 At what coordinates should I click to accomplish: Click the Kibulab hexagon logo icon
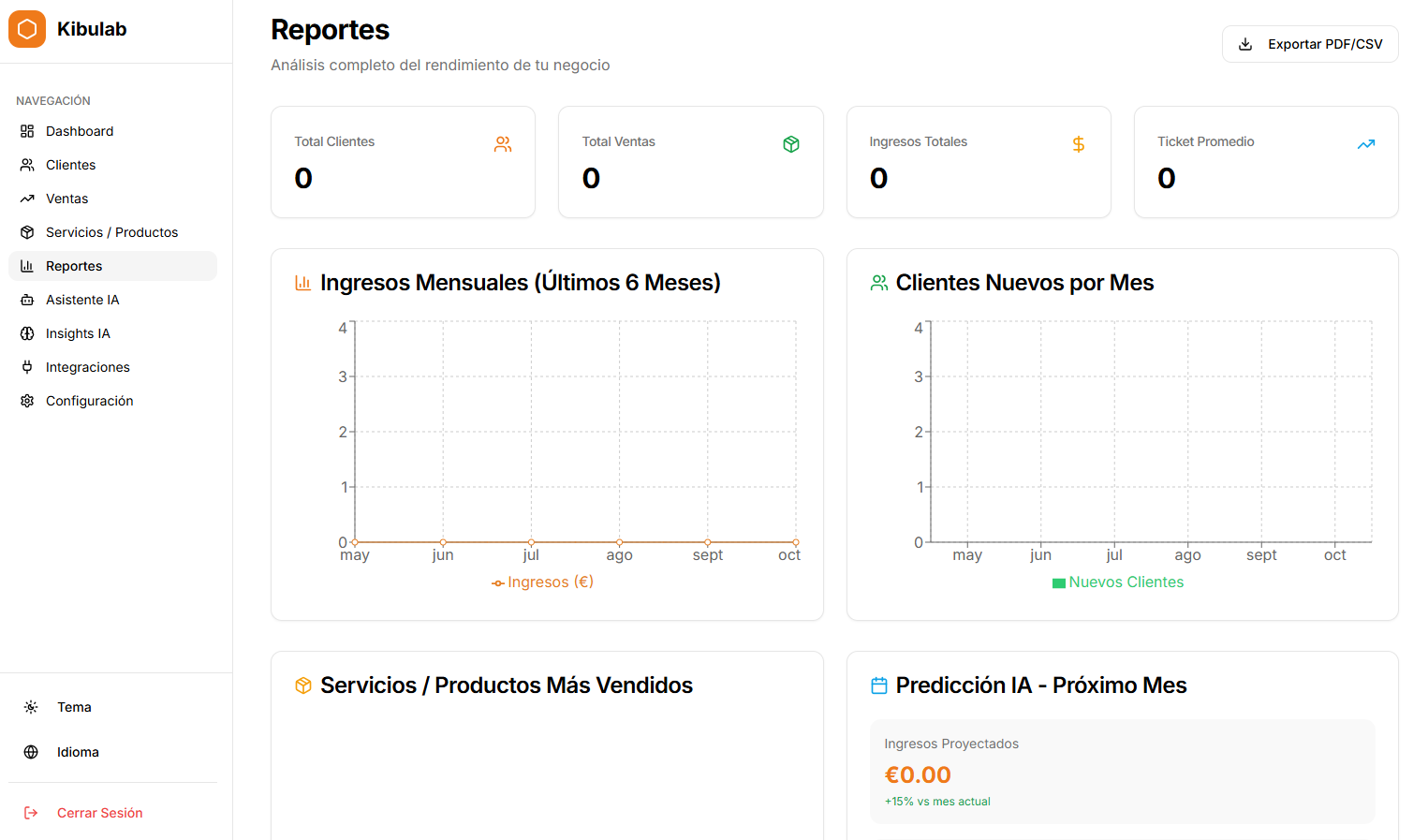(x=27, y=29)
